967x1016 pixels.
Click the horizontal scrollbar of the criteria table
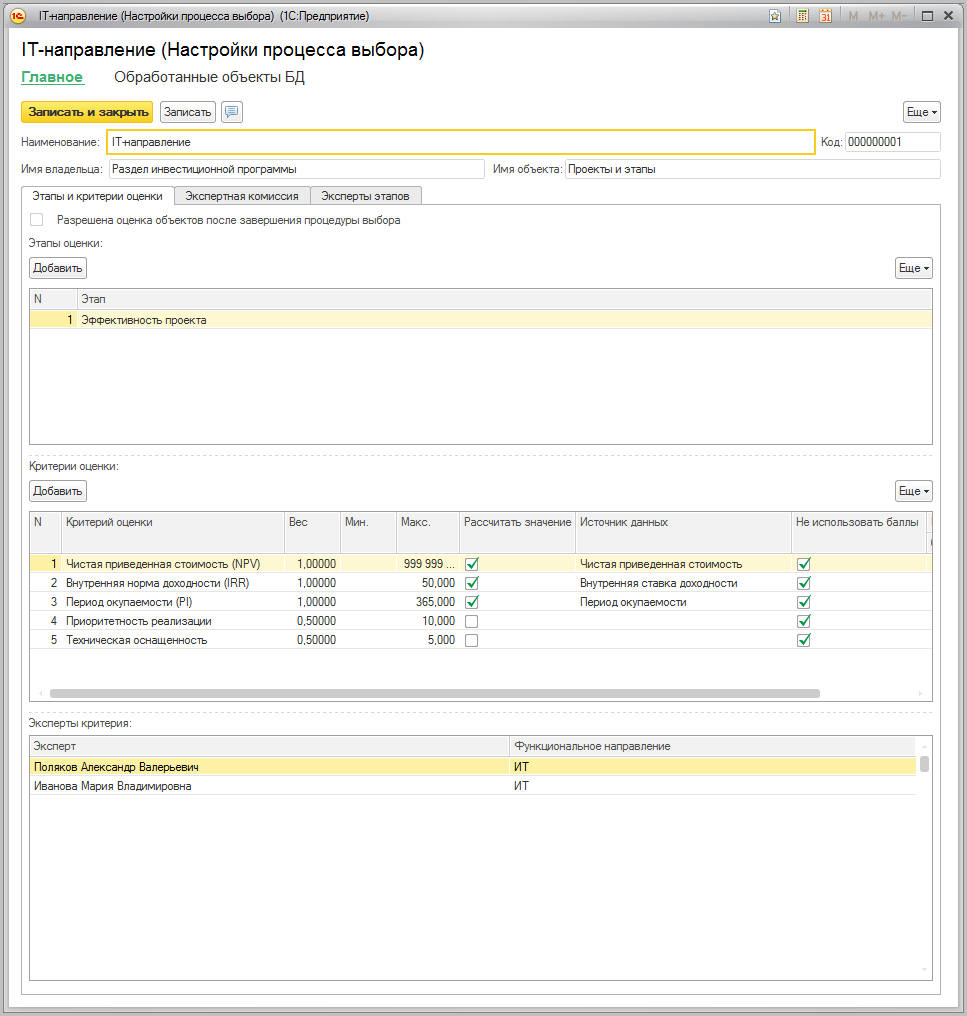[434, 693]
